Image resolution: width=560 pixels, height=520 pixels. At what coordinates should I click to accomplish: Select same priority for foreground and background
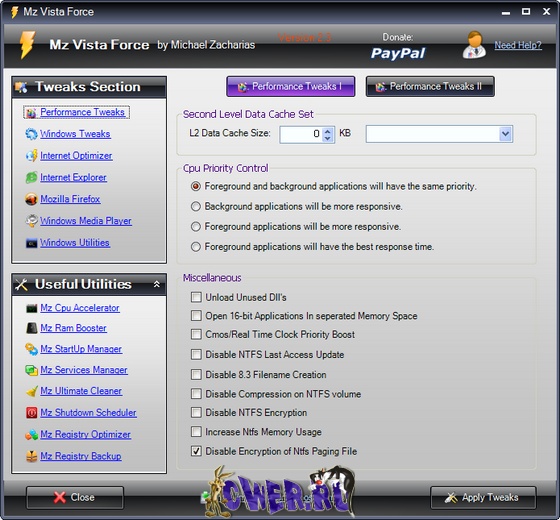(196, 186)
